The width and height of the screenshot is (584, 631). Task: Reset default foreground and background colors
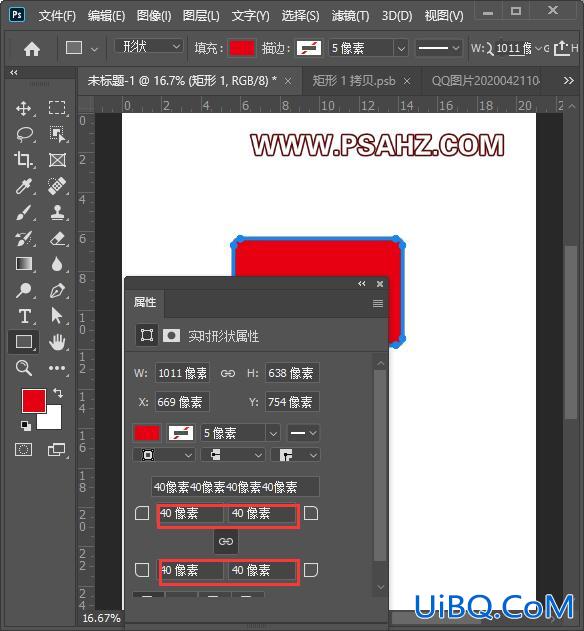pos(25,425)
